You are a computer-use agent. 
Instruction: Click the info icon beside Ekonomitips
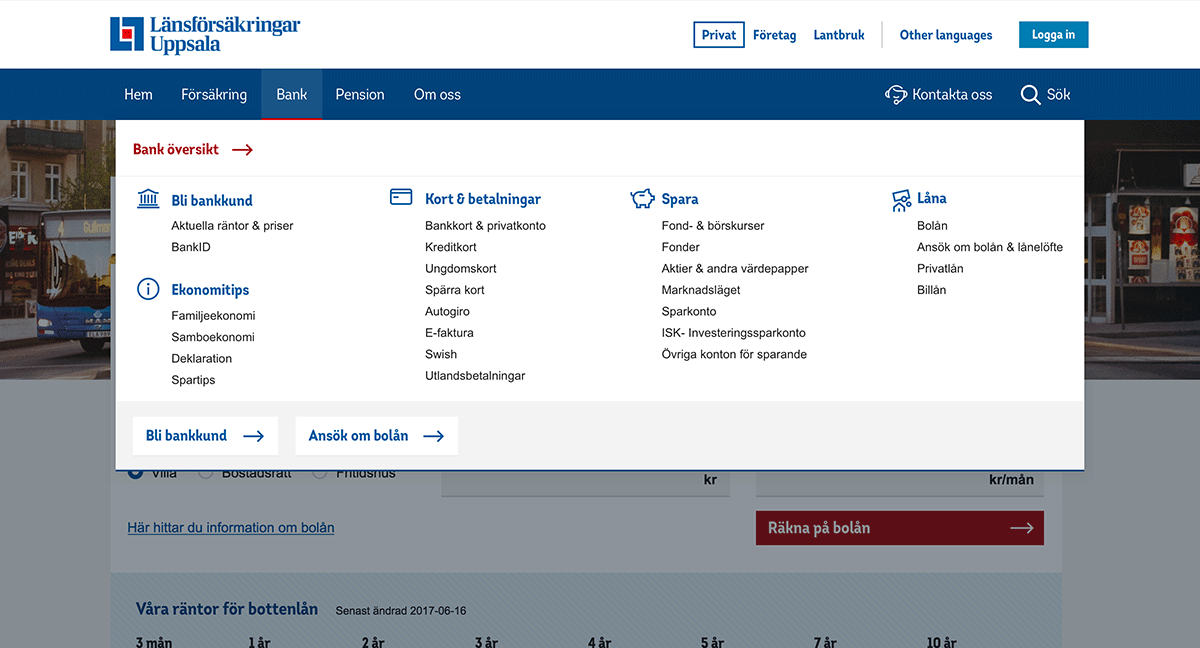pos(148,288)
